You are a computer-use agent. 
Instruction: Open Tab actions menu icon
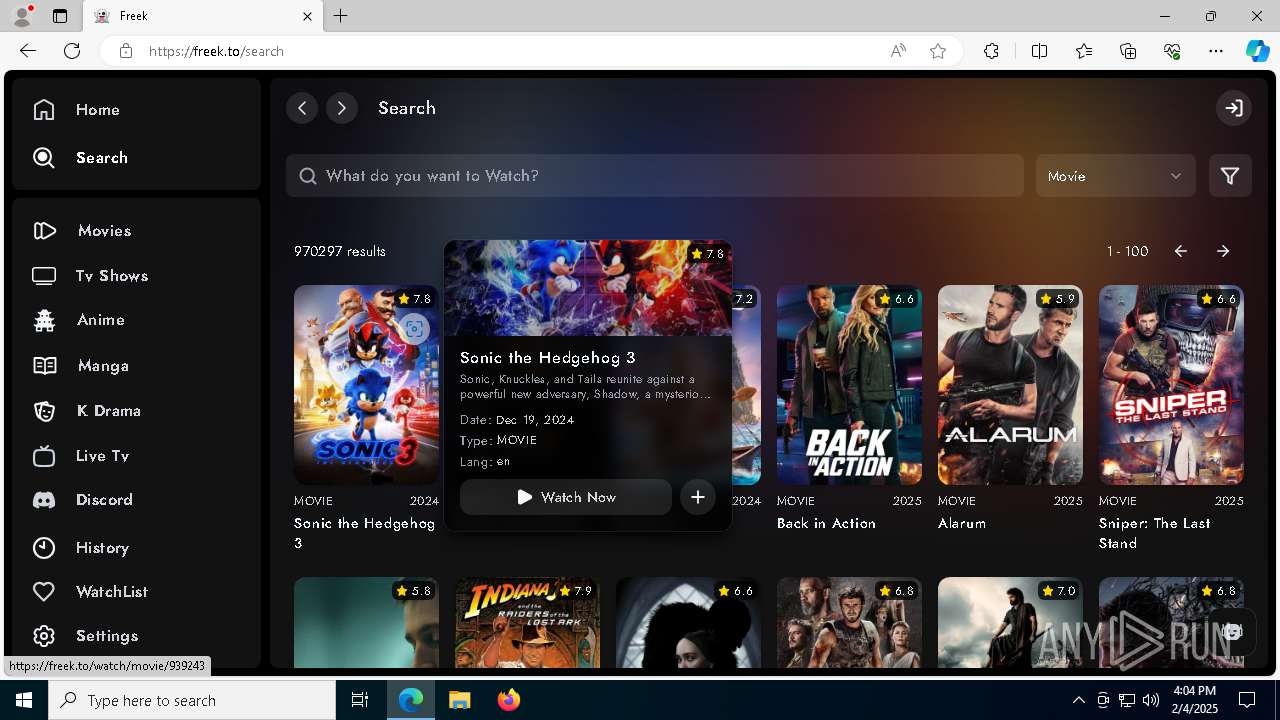click(x=60, y=16)
